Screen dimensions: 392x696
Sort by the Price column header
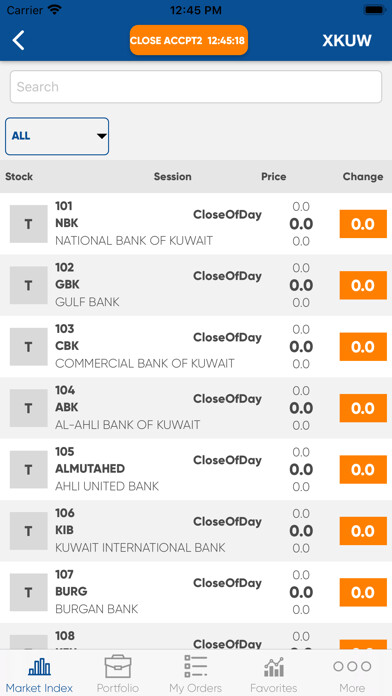tap(273, 177)
